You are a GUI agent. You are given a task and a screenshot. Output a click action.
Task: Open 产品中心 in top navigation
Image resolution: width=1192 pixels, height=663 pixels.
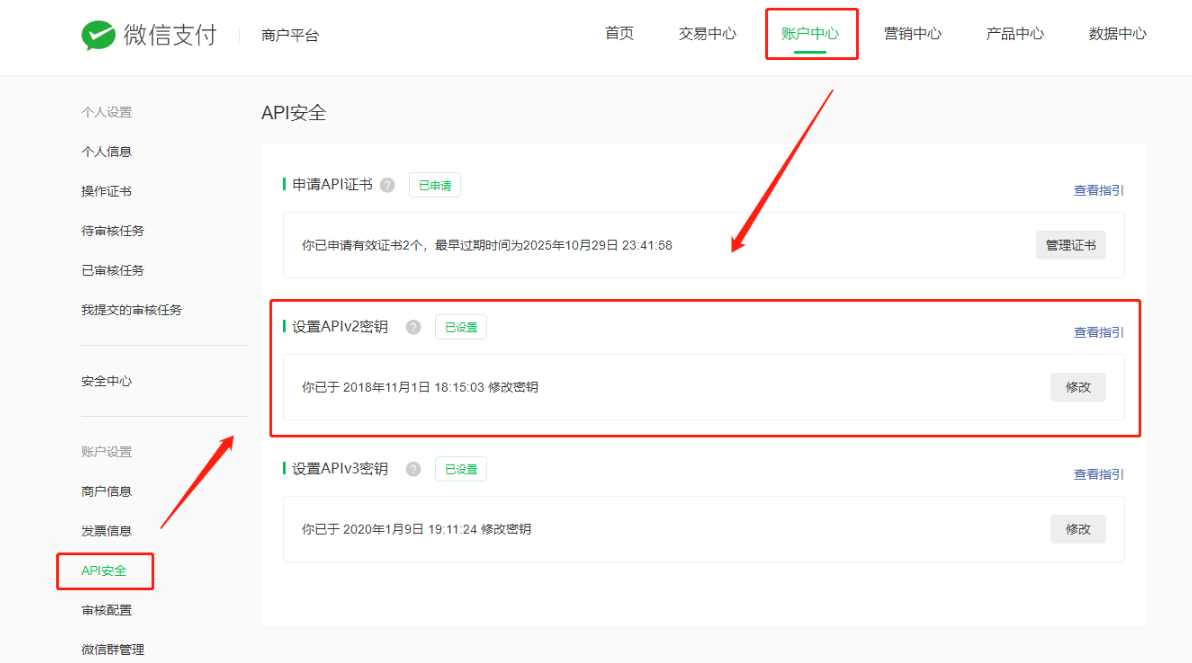point(1014,33)
